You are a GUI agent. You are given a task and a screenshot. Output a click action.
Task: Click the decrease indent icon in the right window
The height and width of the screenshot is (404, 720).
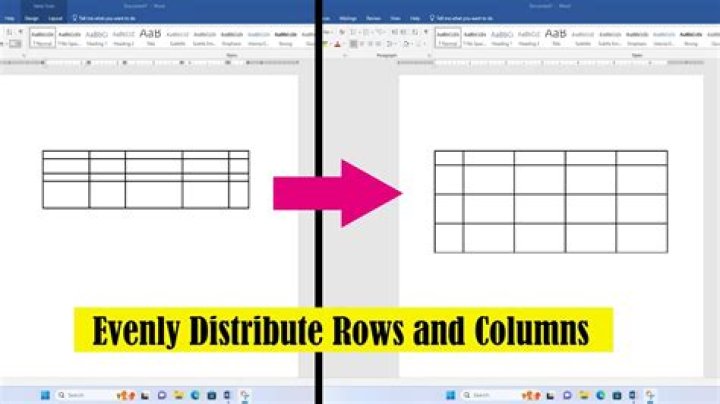[394, 32]
